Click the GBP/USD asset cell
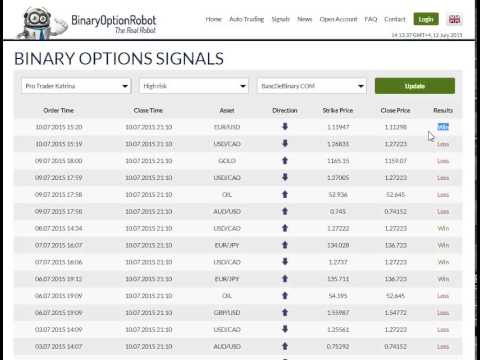 click(x=227, y=313)
